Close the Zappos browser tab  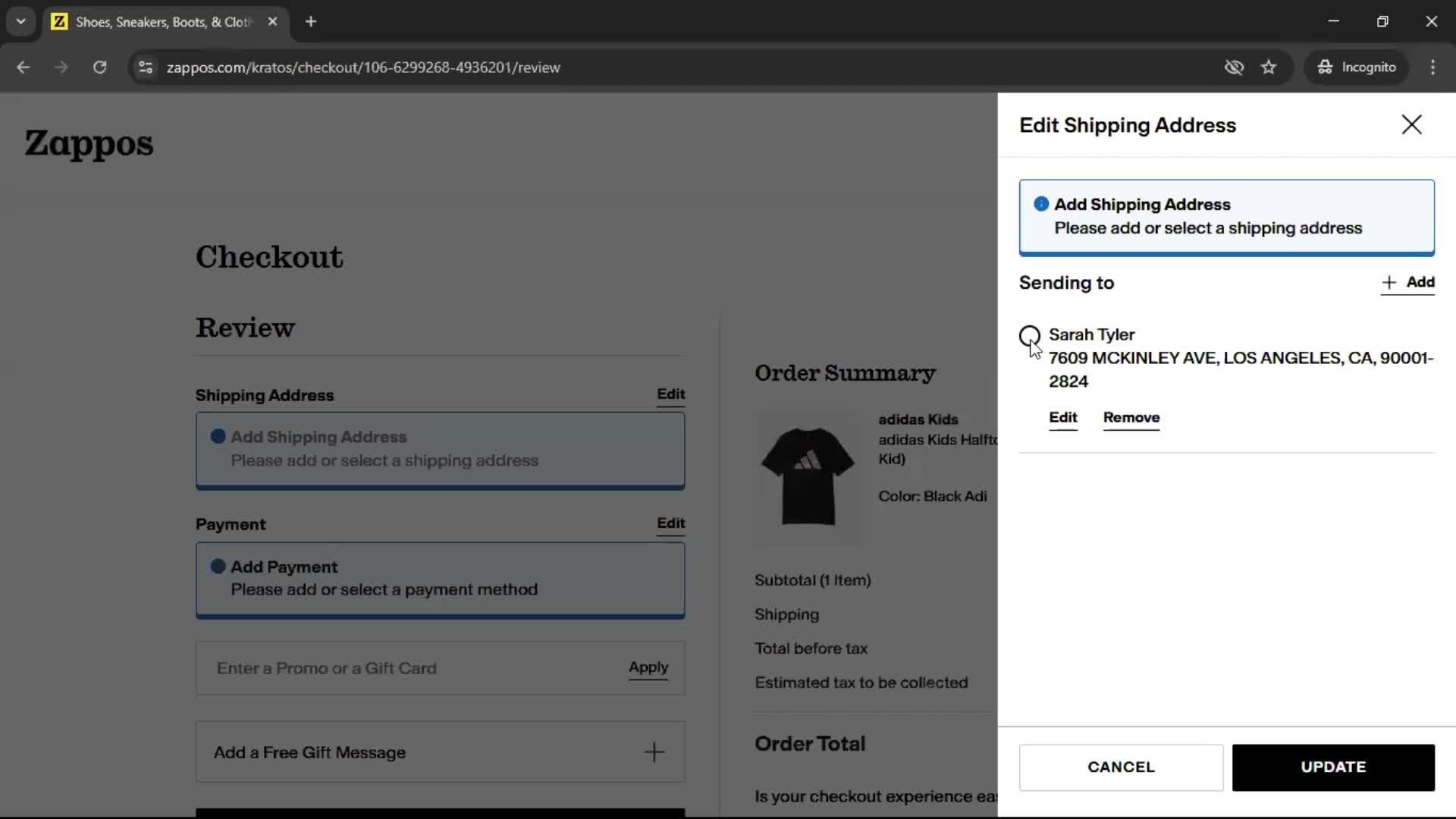[272, 21]
